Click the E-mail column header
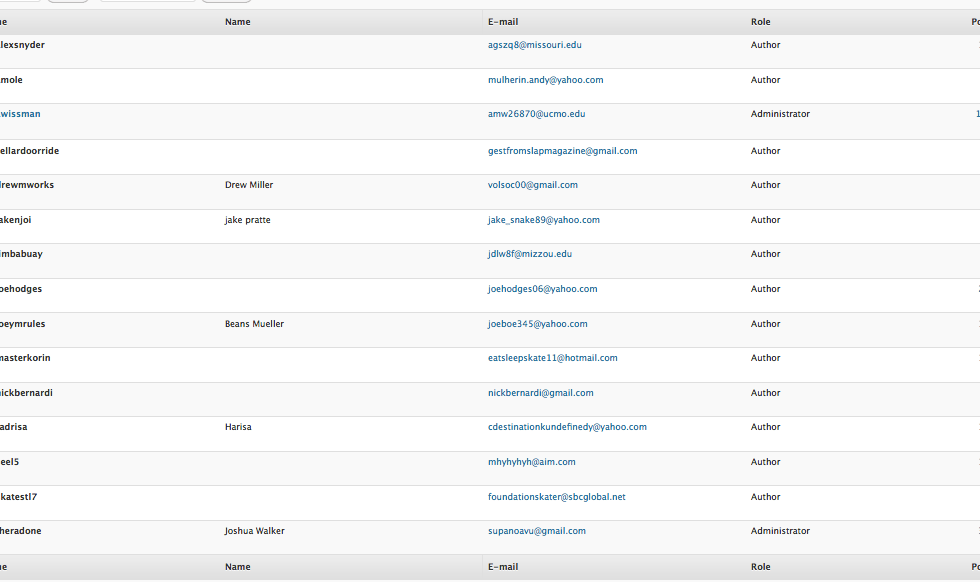 click(x=503, y=22)
